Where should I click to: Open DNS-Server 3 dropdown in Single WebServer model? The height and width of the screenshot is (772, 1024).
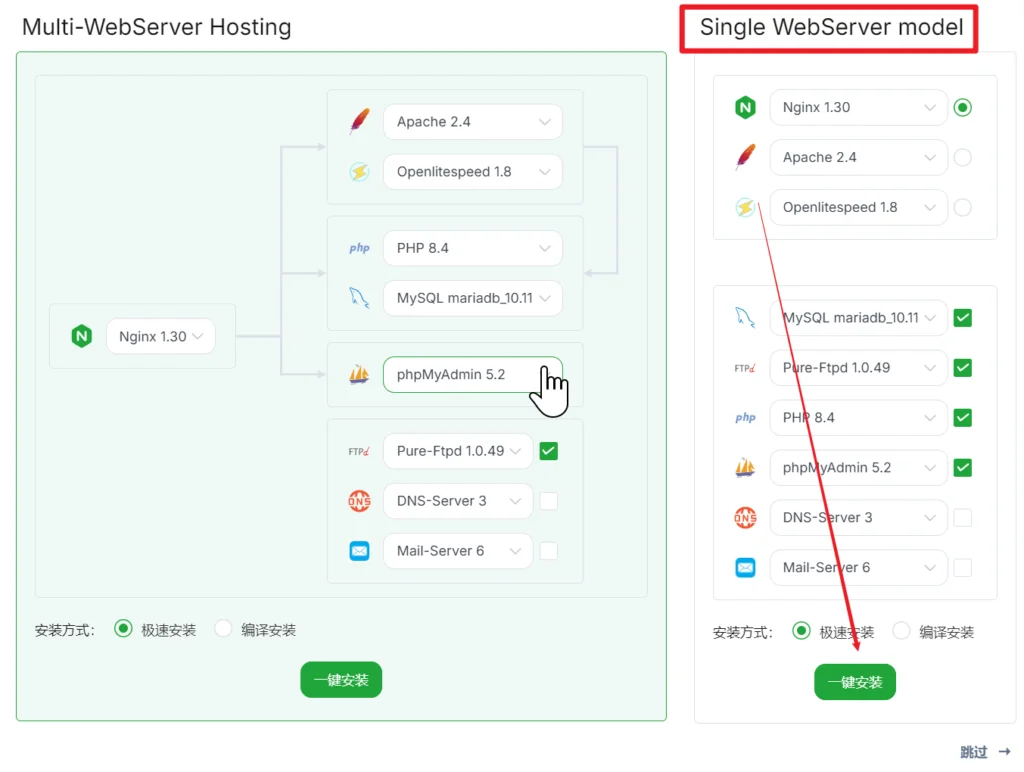tap(858, 518)
